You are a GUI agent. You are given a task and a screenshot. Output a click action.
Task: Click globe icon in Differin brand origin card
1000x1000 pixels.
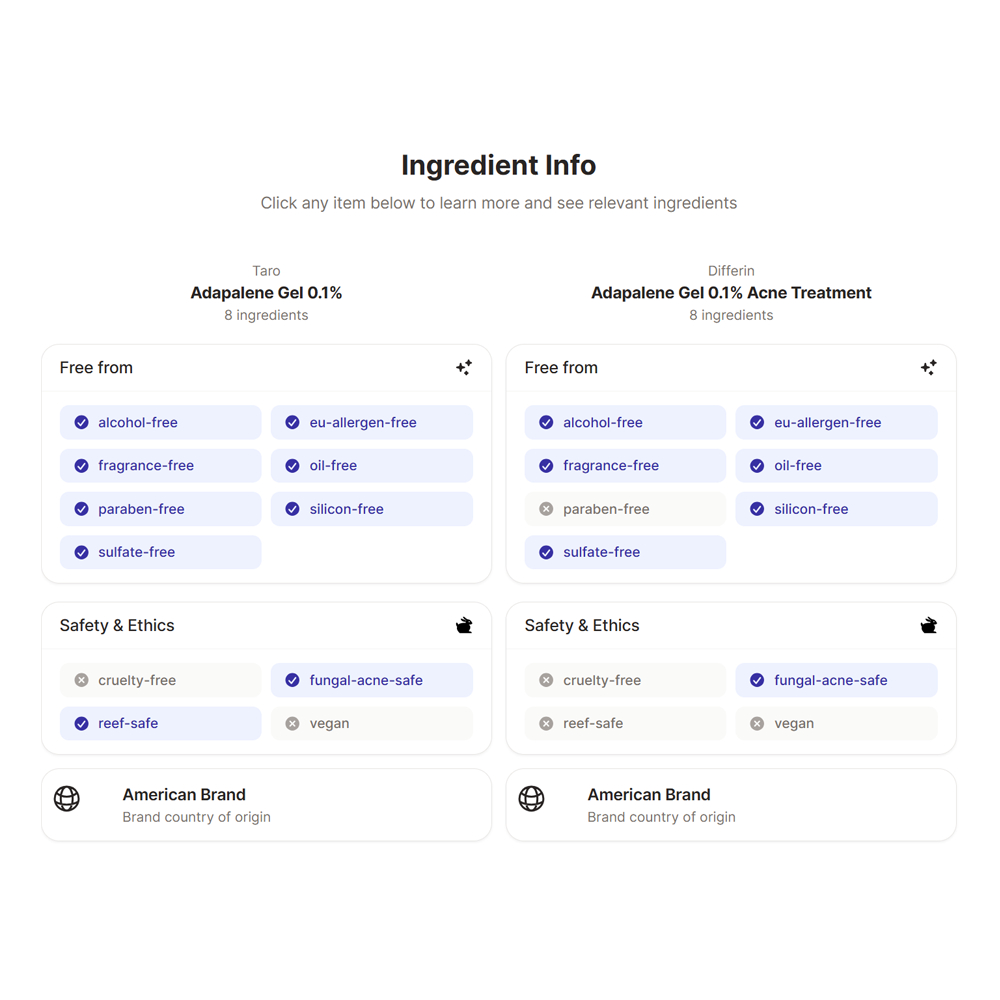pos(532,798)
